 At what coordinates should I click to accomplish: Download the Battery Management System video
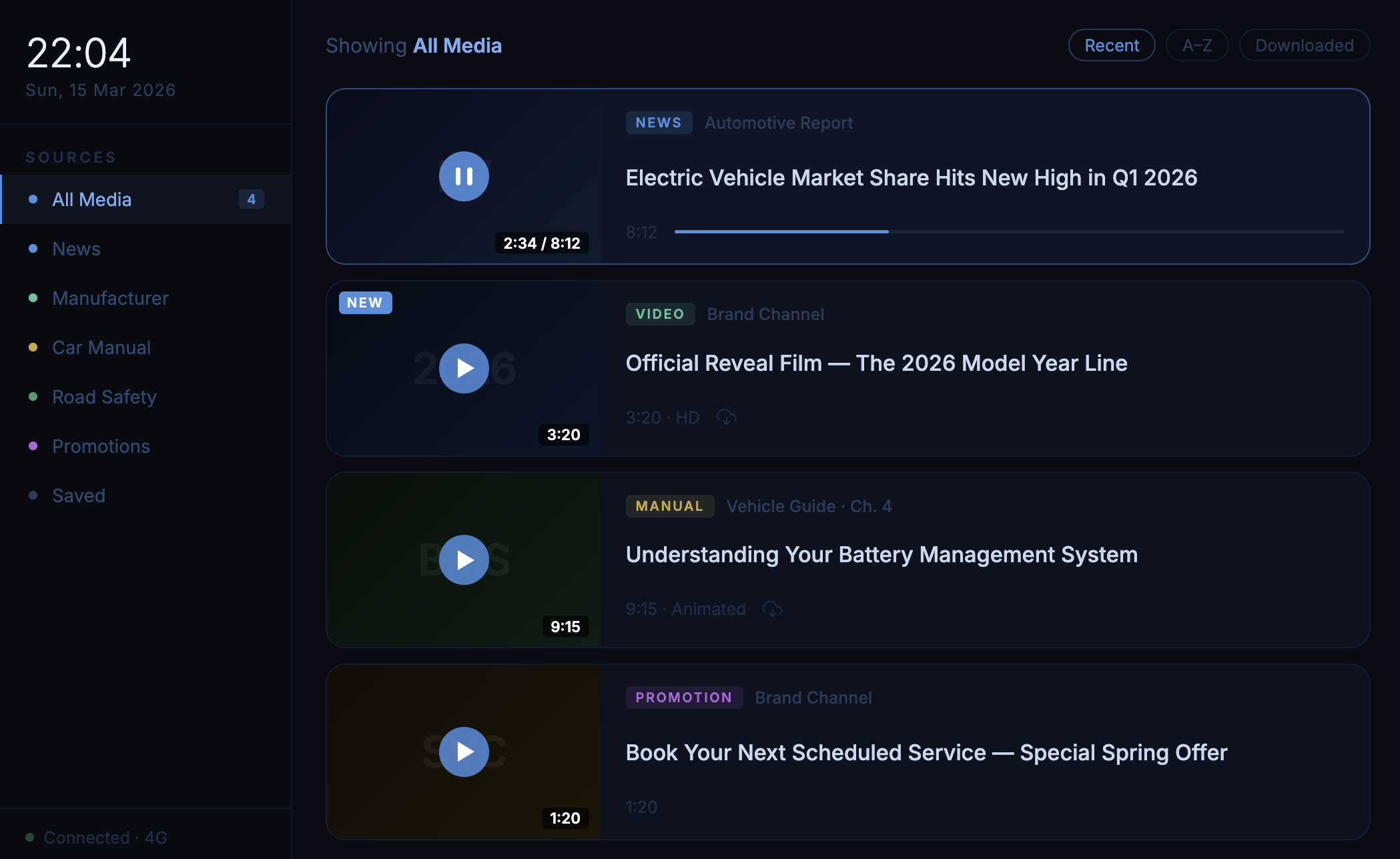click(x=772, y=608)
